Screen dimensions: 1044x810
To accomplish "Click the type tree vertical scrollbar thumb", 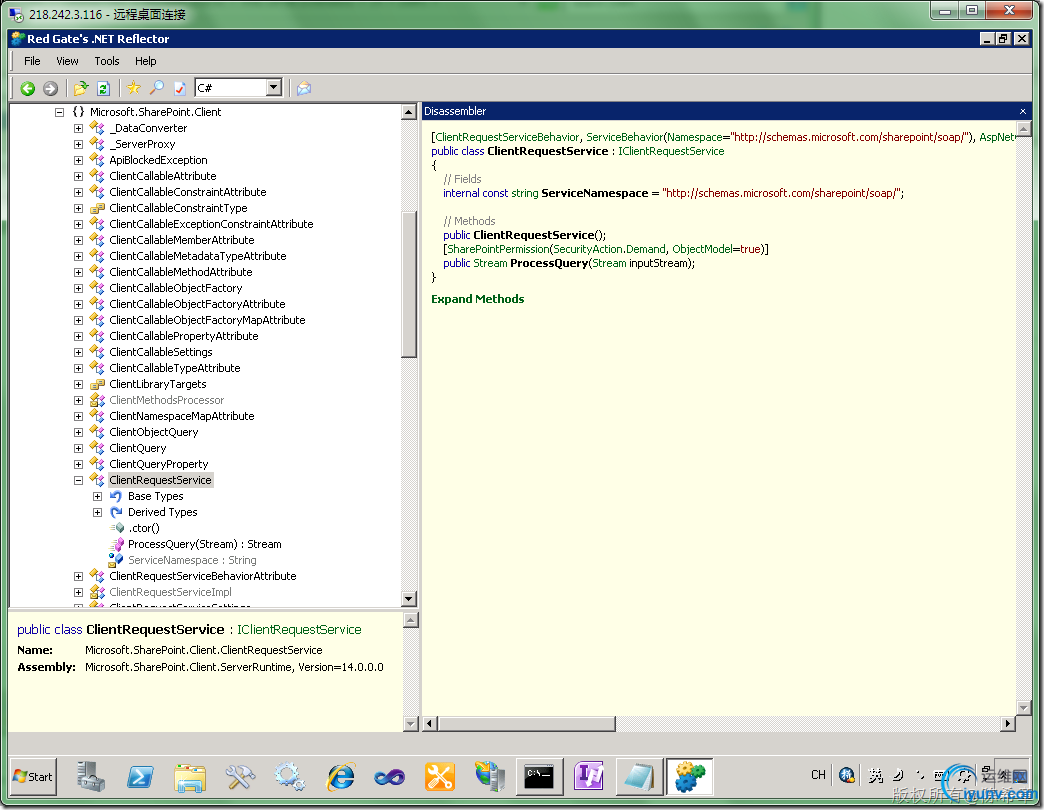I will [409, 284].
